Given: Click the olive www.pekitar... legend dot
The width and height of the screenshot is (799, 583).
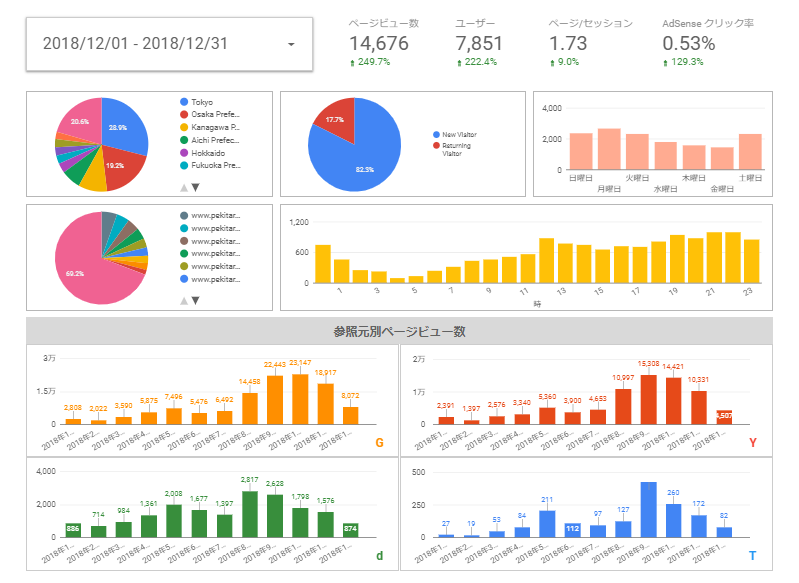Looking at the screenshot, I should (184, 266).
